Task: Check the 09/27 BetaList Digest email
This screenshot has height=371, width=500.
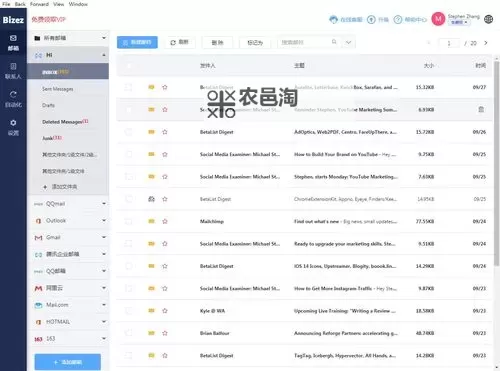Action: (x=129, y=87)
